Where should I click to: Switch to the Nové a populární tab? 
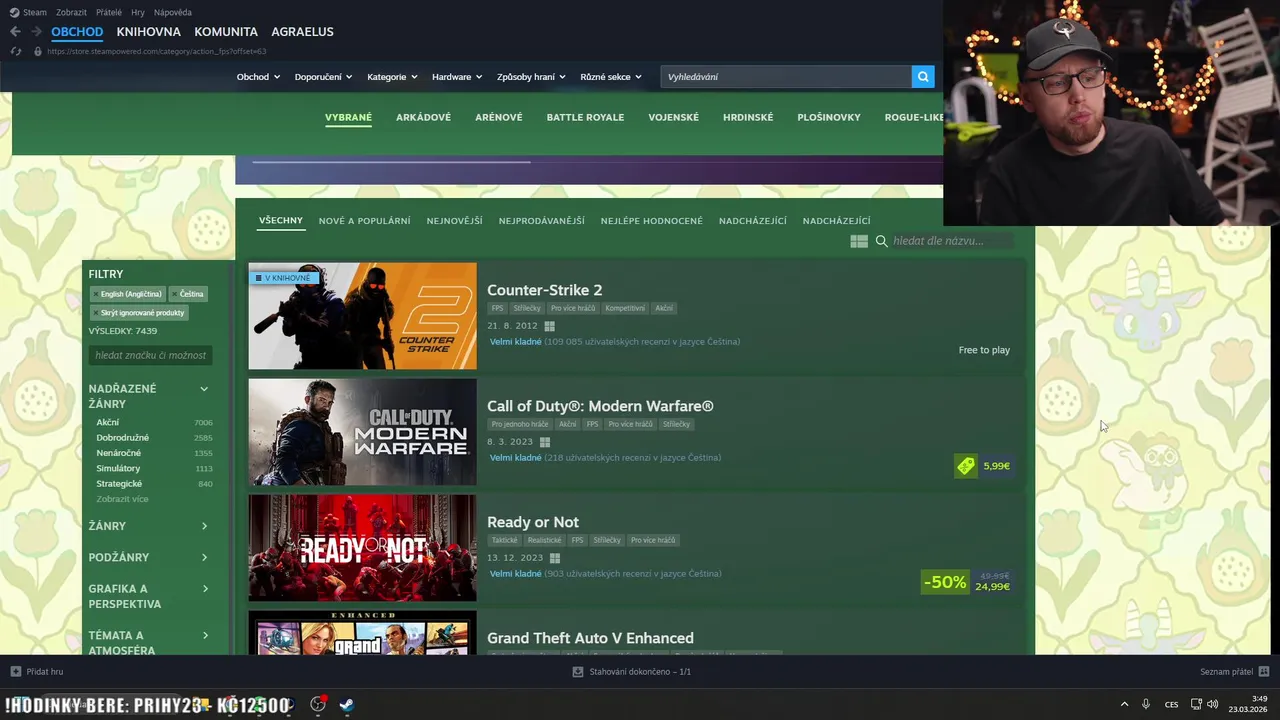tap(364, 221)
